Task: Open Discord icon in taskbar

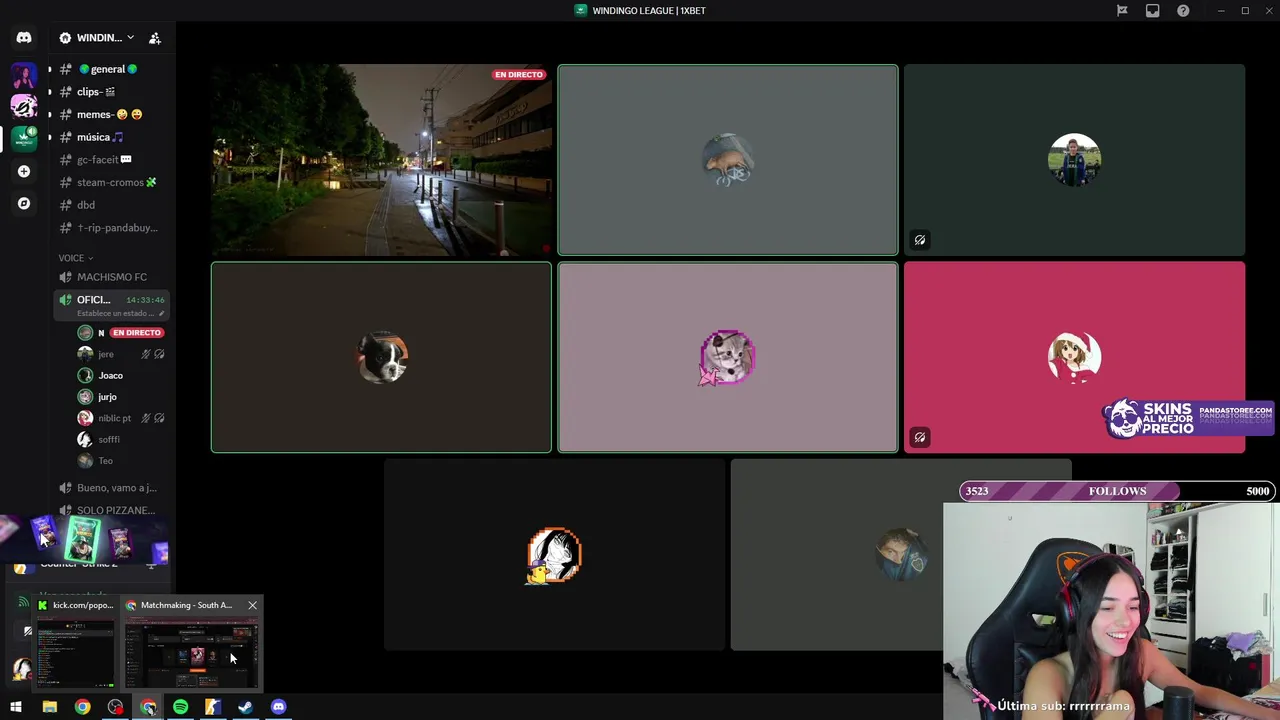Action: [278, 707]
